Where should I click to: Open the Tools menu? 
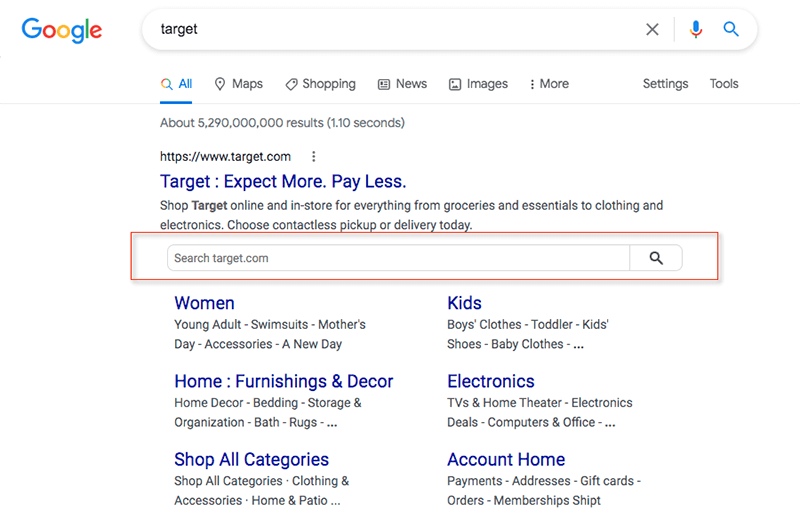724,84
